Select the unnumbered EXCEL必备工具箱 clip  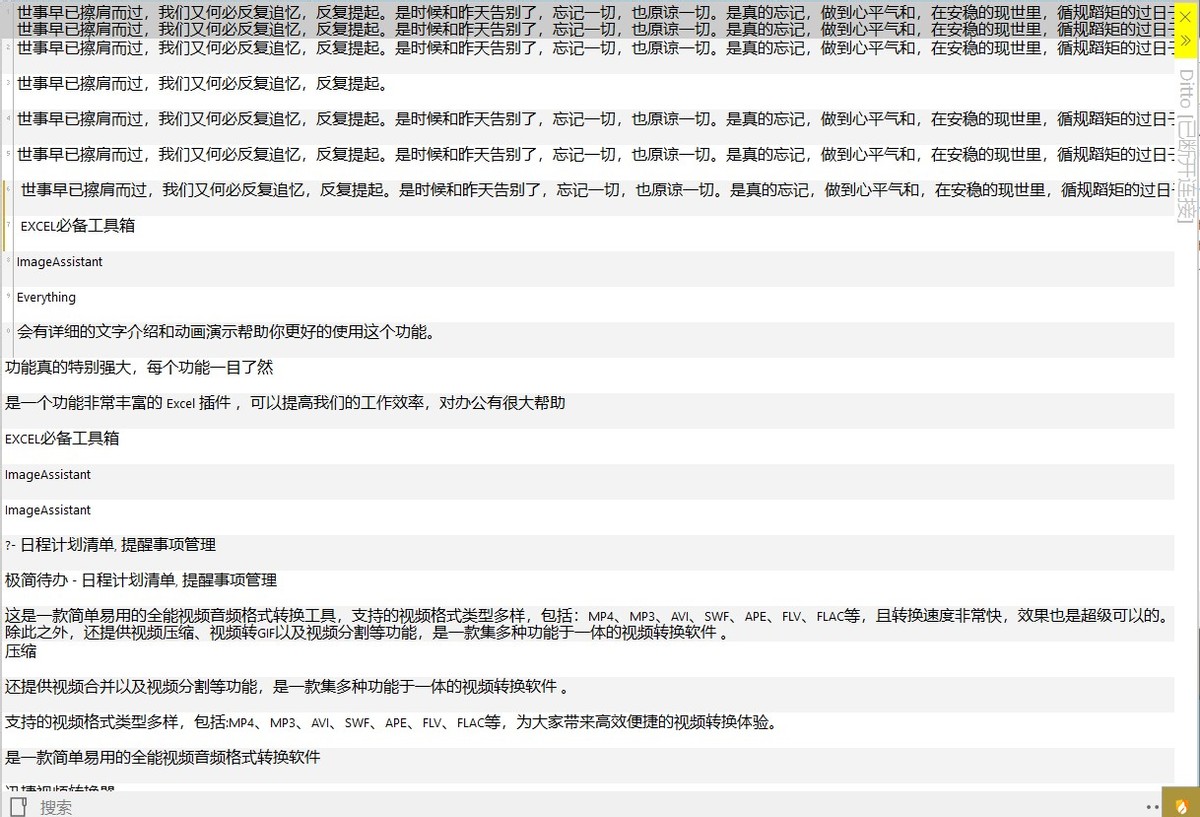pos(587,446)
